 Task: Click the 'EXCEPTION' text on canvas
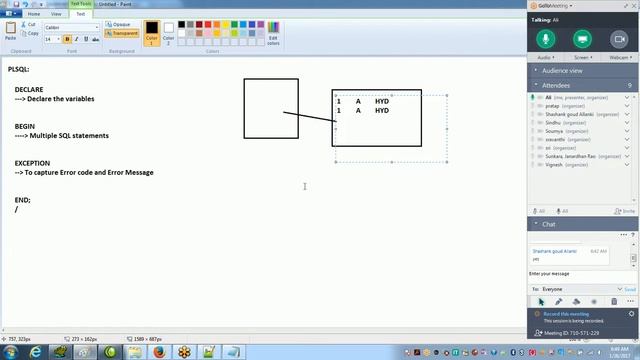tap(32, 163)
